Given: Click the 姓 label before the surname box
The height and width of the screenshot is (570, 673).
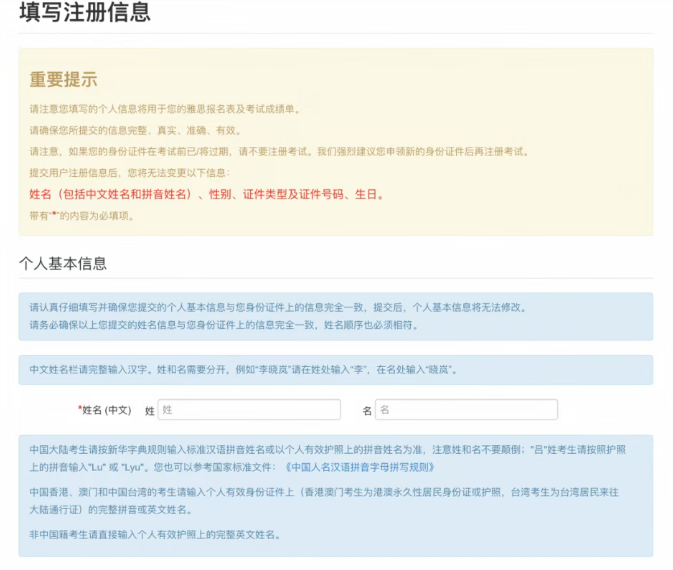Looking at the screenshot, I should [150, 410].
